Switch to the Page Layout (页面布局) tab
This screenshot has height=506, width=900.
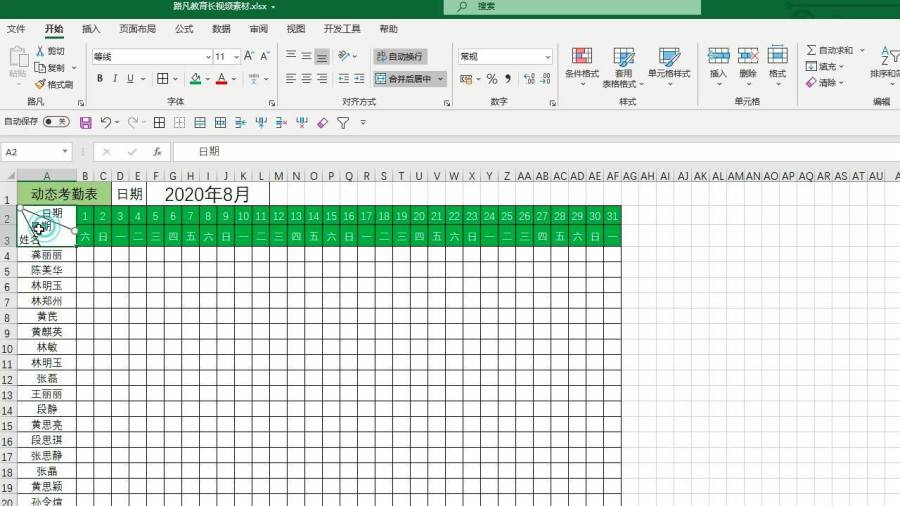point(137,29)
